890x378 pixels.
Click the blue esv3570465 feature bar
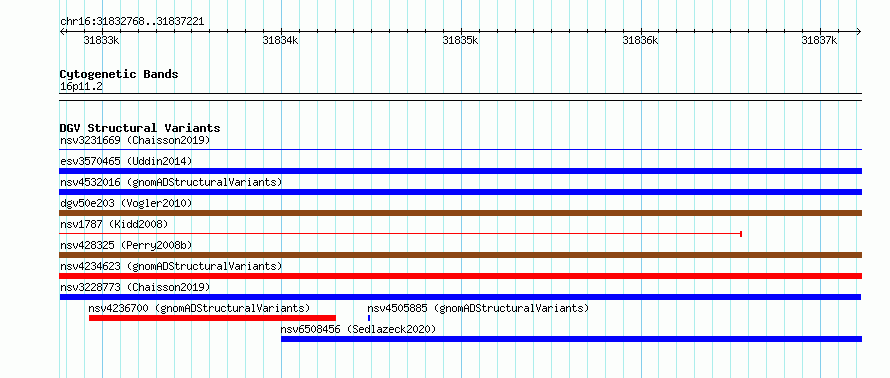pyautogui.click(x=461, y=171)
